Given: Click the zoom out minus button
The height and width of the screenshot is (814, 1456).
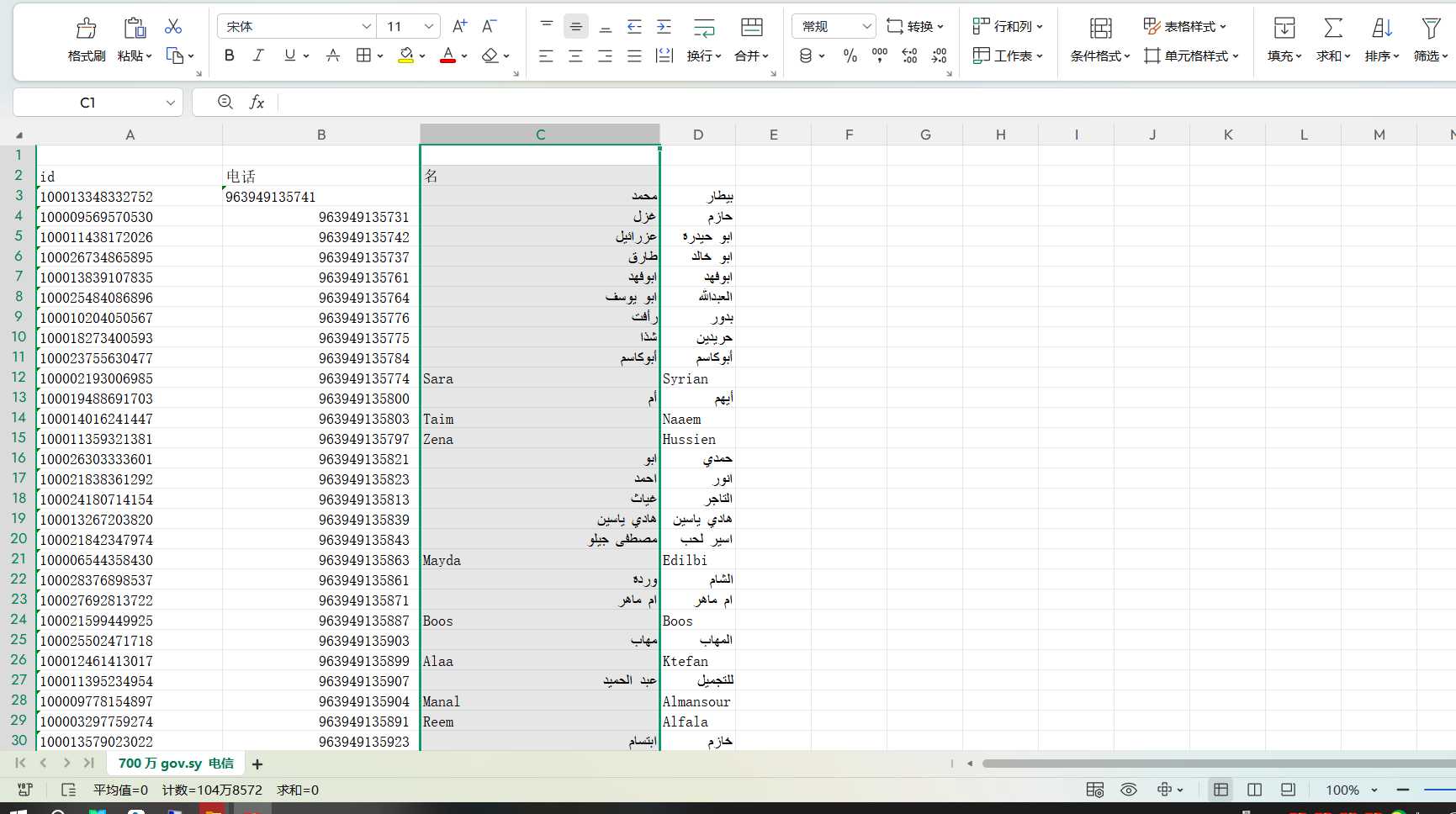Looking at the screenshot, I should [x=1402, y=790].
